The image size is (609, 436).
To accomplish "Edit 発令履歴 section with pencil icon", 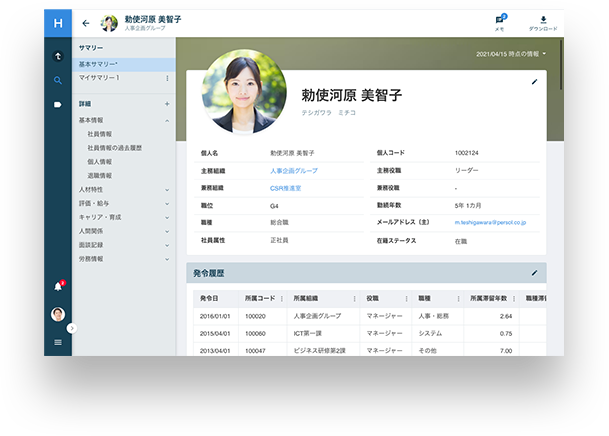I will click(534, 273).
